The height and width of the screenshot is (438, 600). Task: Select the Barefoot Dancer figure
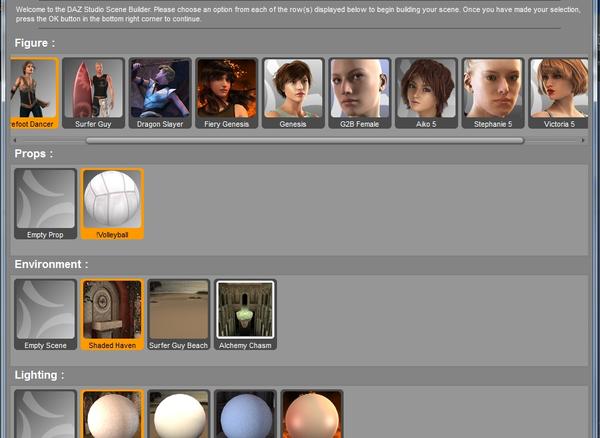pos(35,93)
